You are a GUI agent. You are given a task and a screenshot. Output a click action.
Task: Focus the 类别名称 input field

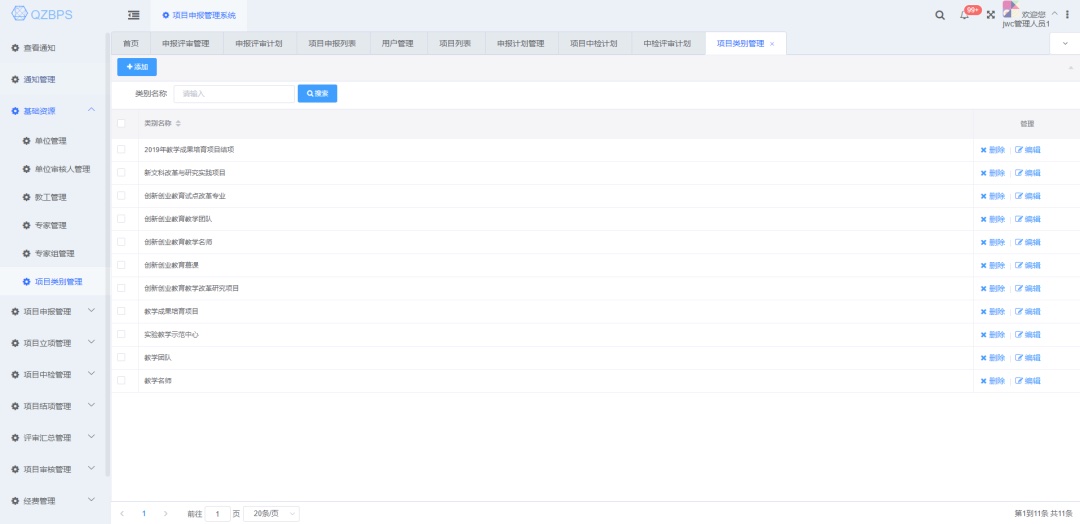tap(233, 94)
